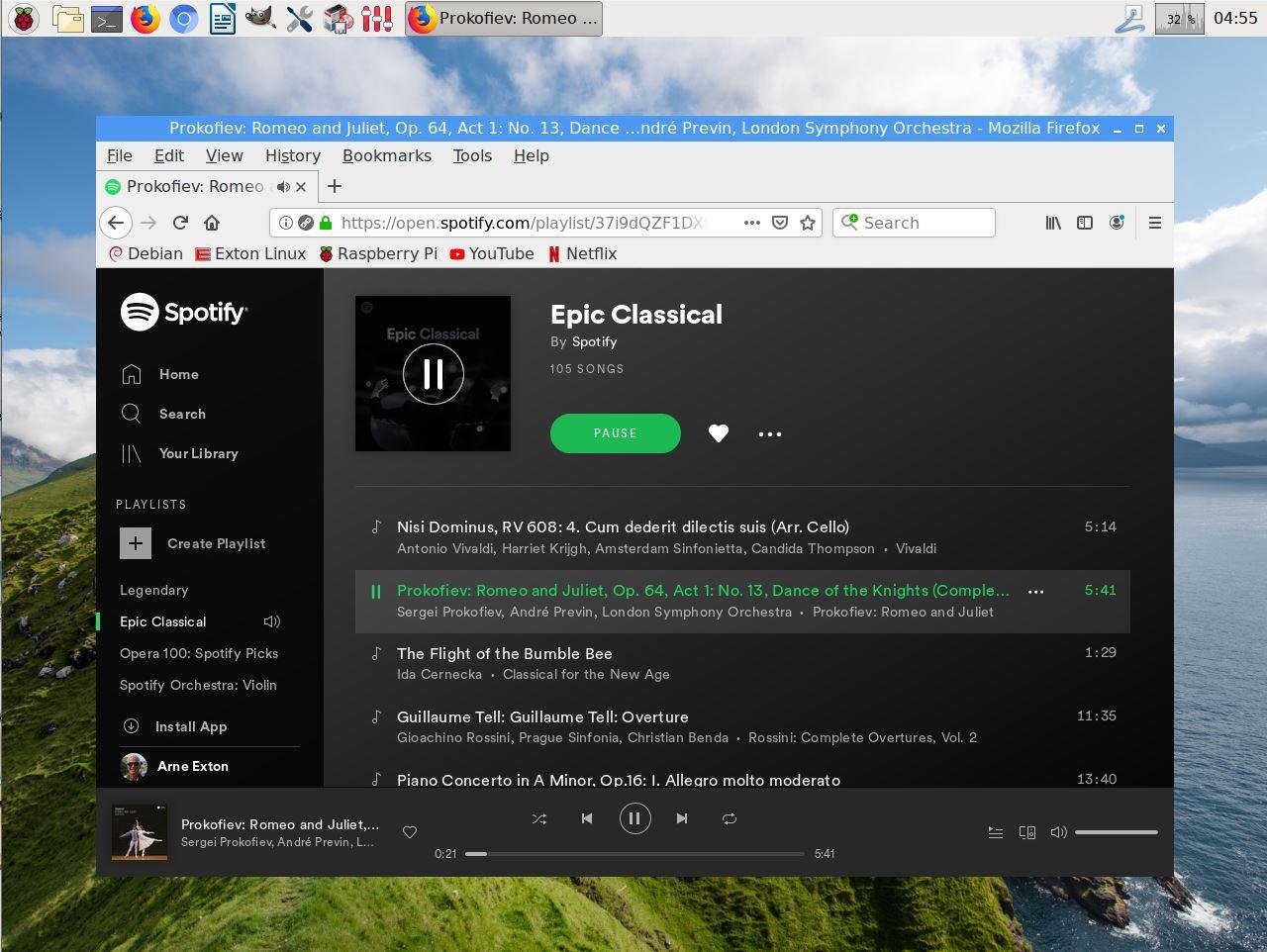
Task: Skip to the next track
Action: coord(682,818)
